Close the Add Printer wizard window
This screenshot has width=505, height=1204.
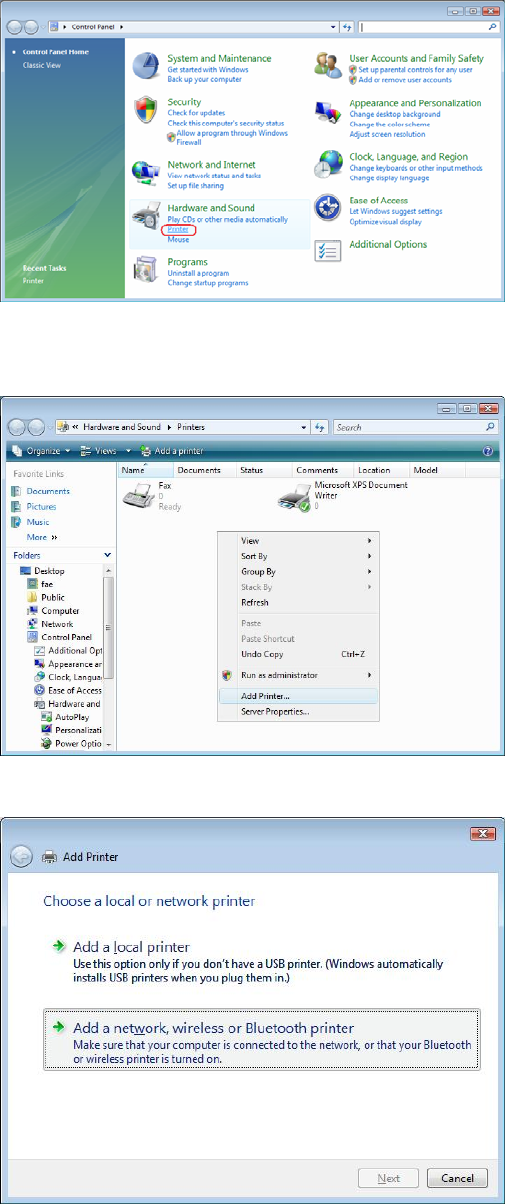click(x=483, y=835)
